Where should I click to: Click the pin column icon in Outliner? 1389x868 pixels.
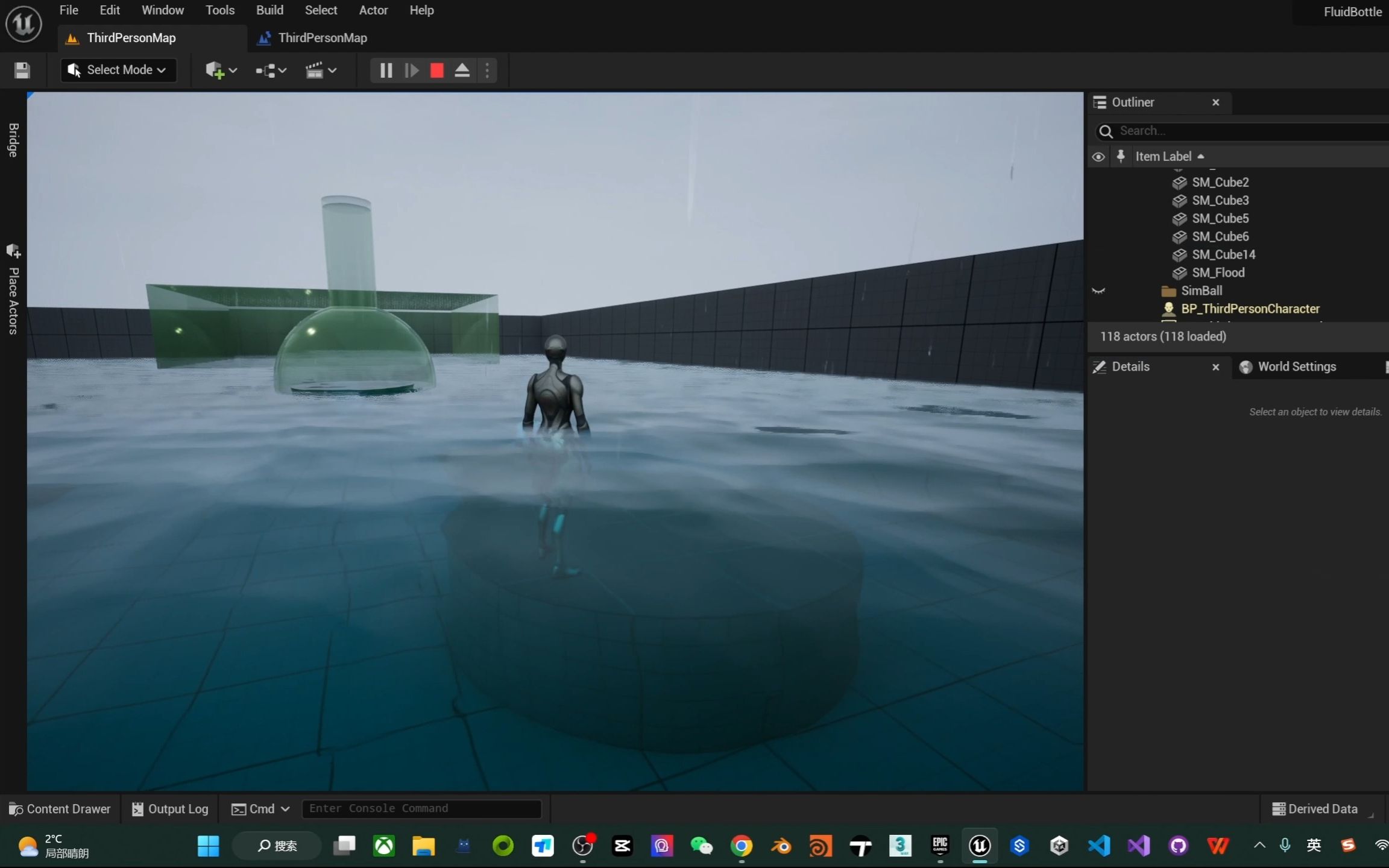tap(1120, 156)
